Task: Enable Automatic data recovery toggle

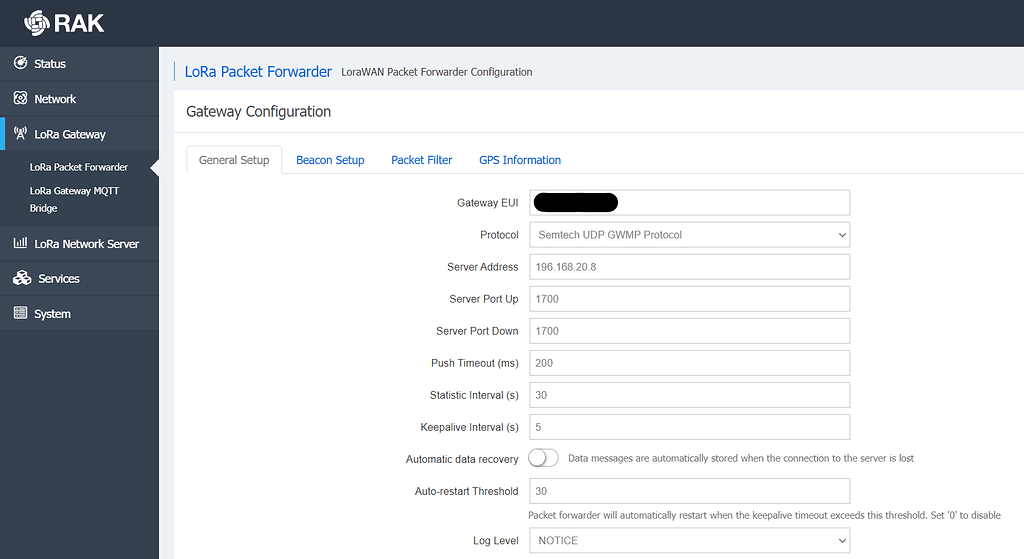Action: click(x=543, y=458)
